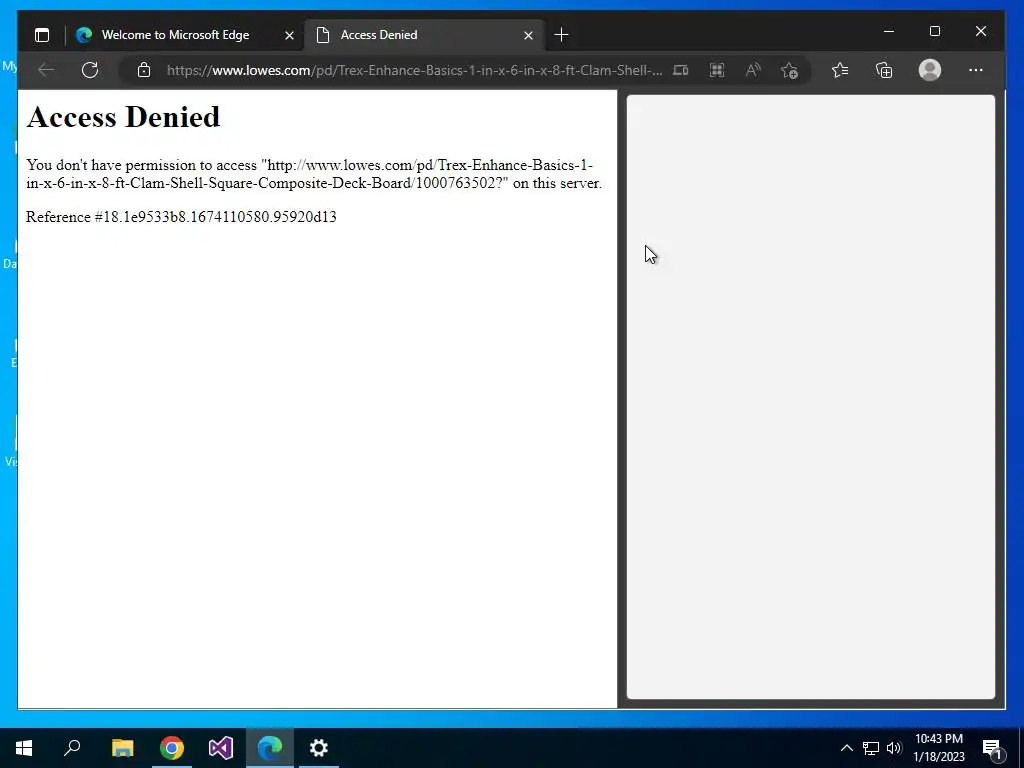
Task: Close the Welcome to Microsoft Edge tab
Action: [x=289, y=35]
